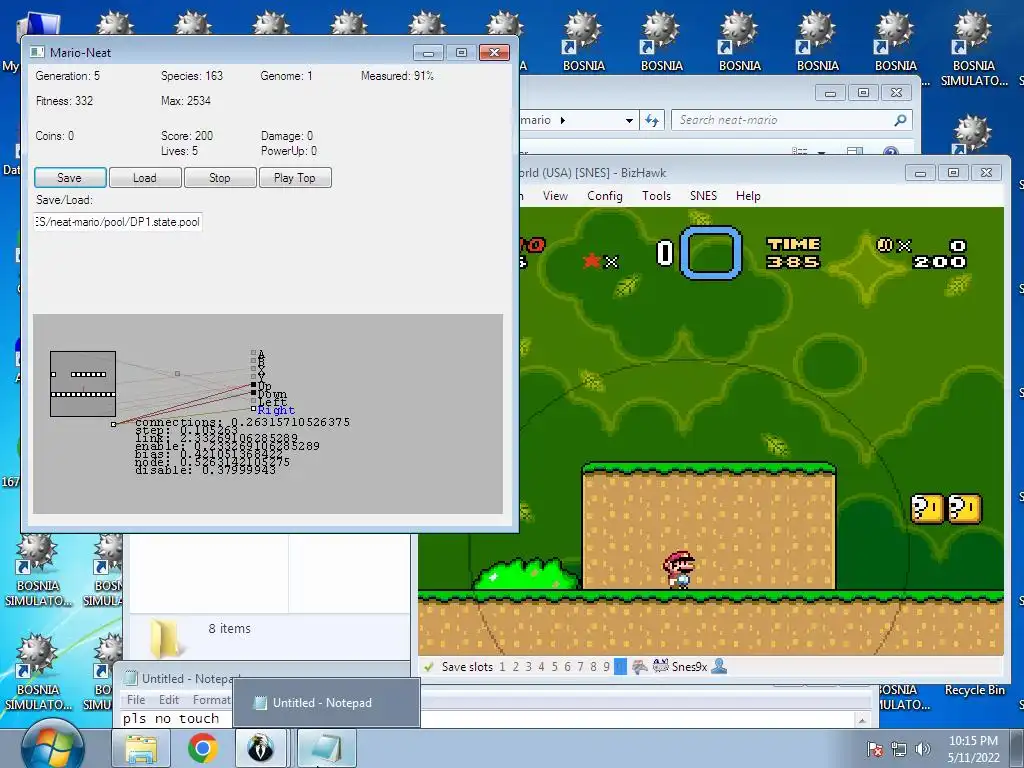Click the 'Max: 2534' label
The width and height of the screenshot is (1024, 768).
click(x=186, y=101)
